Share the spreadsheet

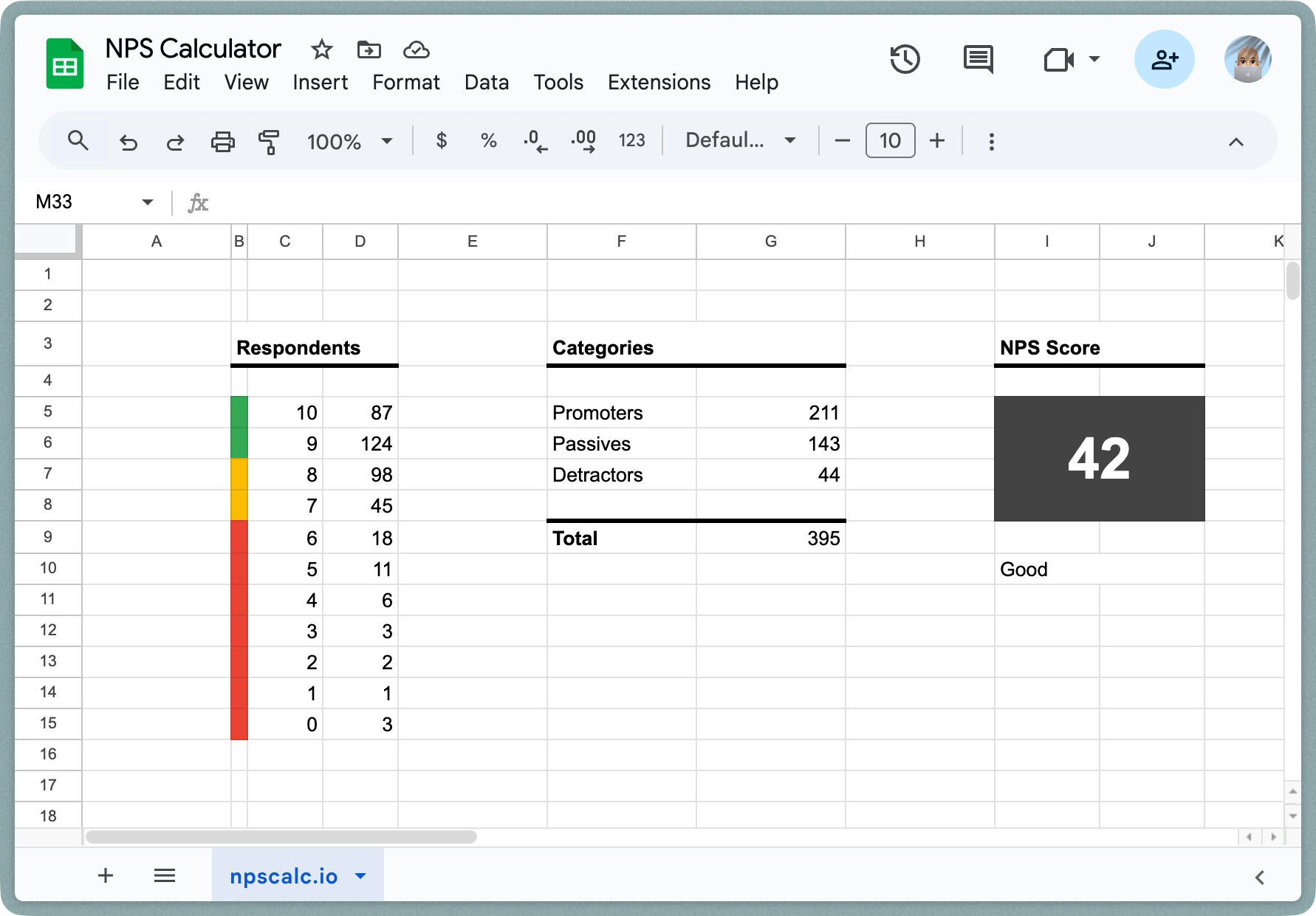point(1164,59)
